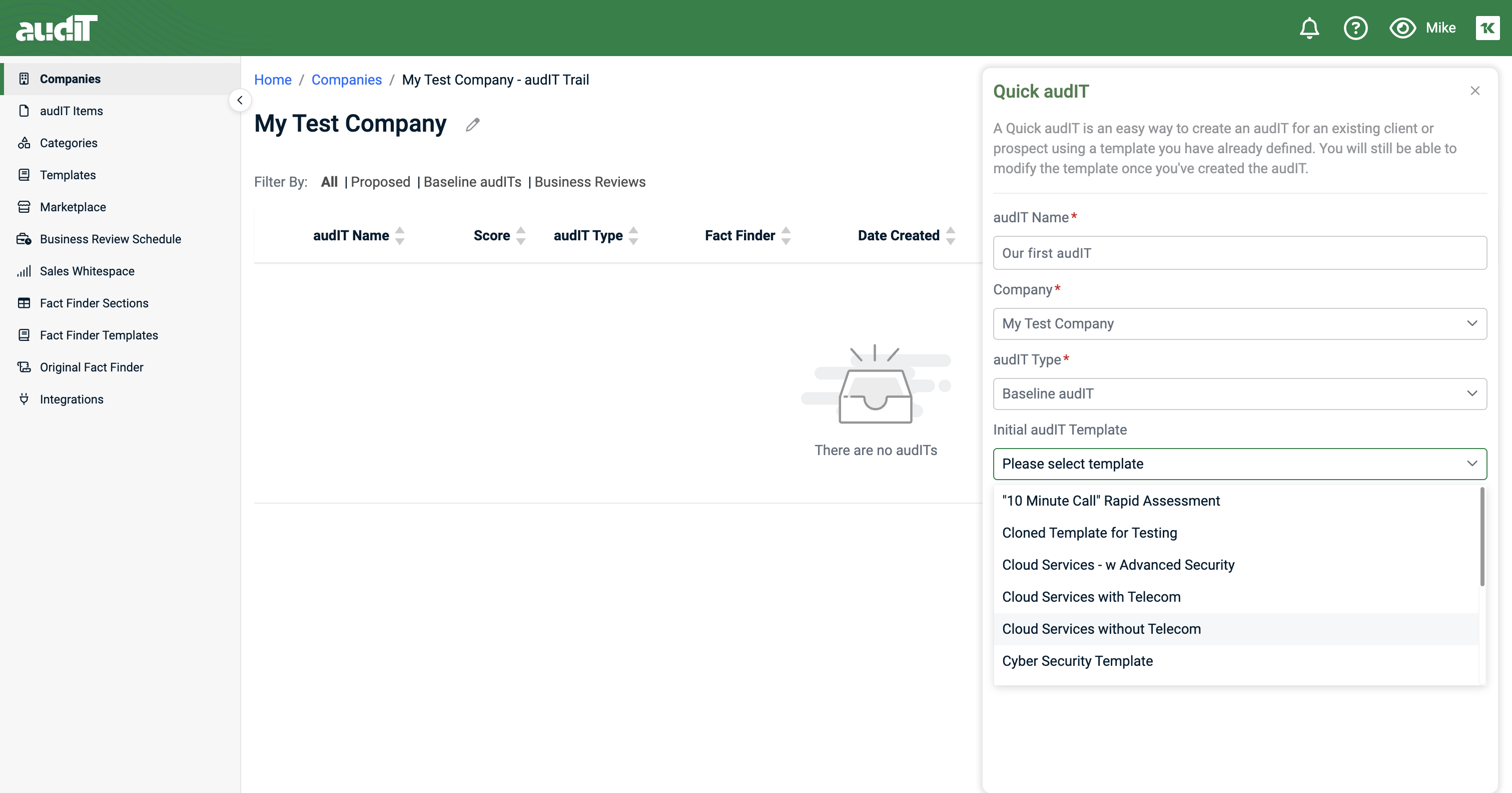The image size is (1512, 793).
Task: Open the help question mark icon
Action: [x=1355, y=28]
